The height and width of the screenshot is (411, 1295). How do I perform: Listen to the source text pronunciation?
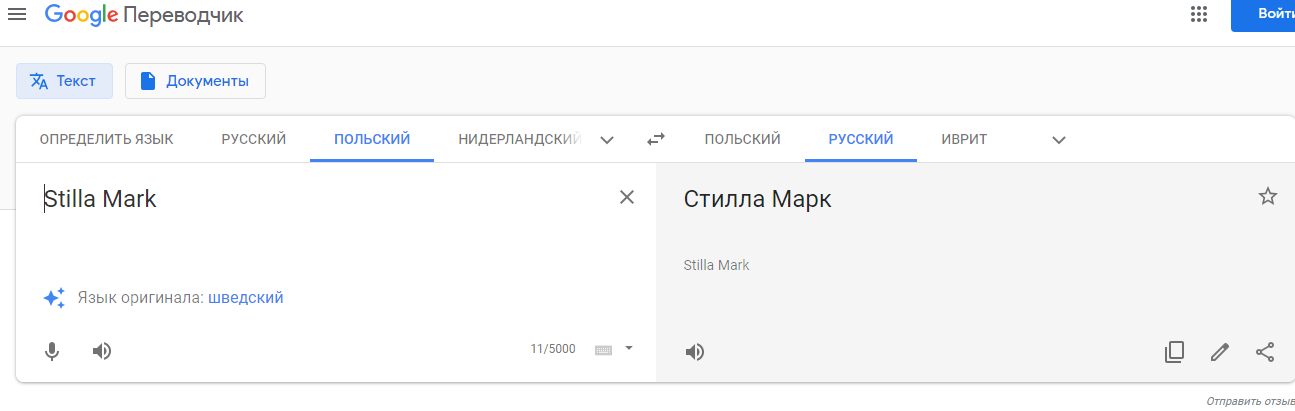pyautogui.click(x=102, y=351)
